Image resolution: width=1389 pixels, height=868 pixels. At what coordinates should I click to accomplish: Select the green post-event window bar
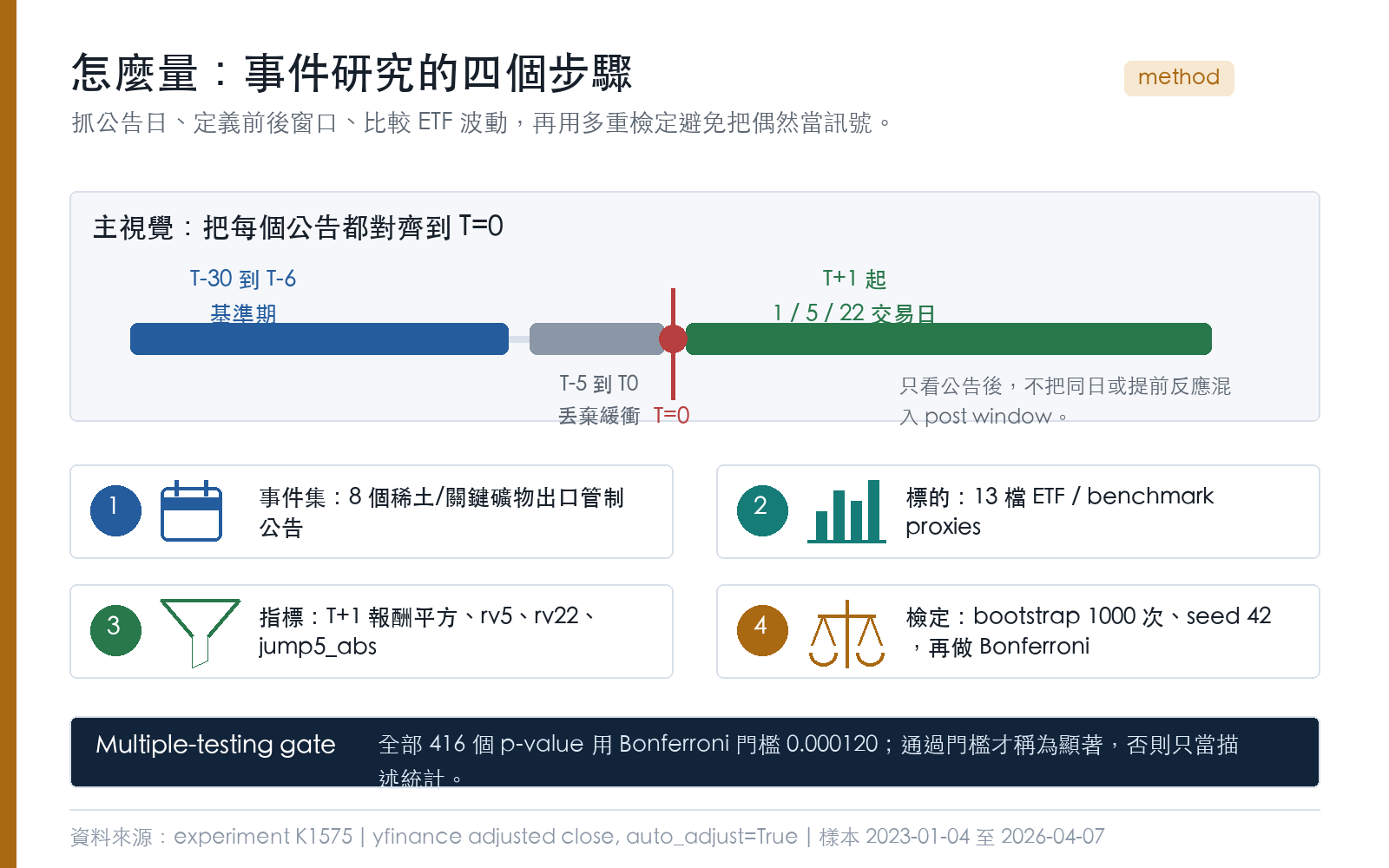click(x=948, y=339)
